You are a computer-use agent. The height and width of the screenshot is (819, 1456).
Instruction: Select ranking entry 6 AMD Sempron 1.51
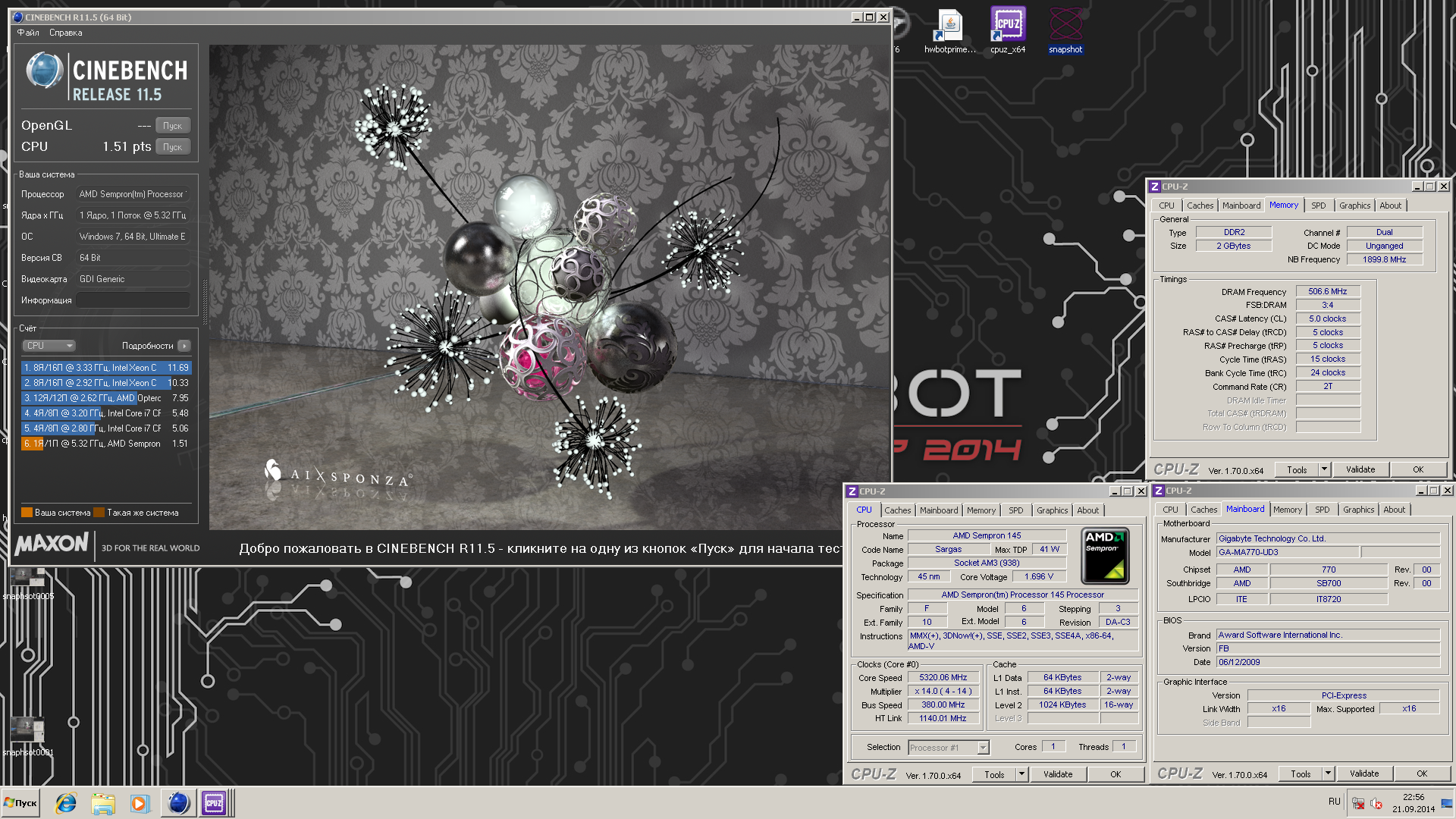106,444
